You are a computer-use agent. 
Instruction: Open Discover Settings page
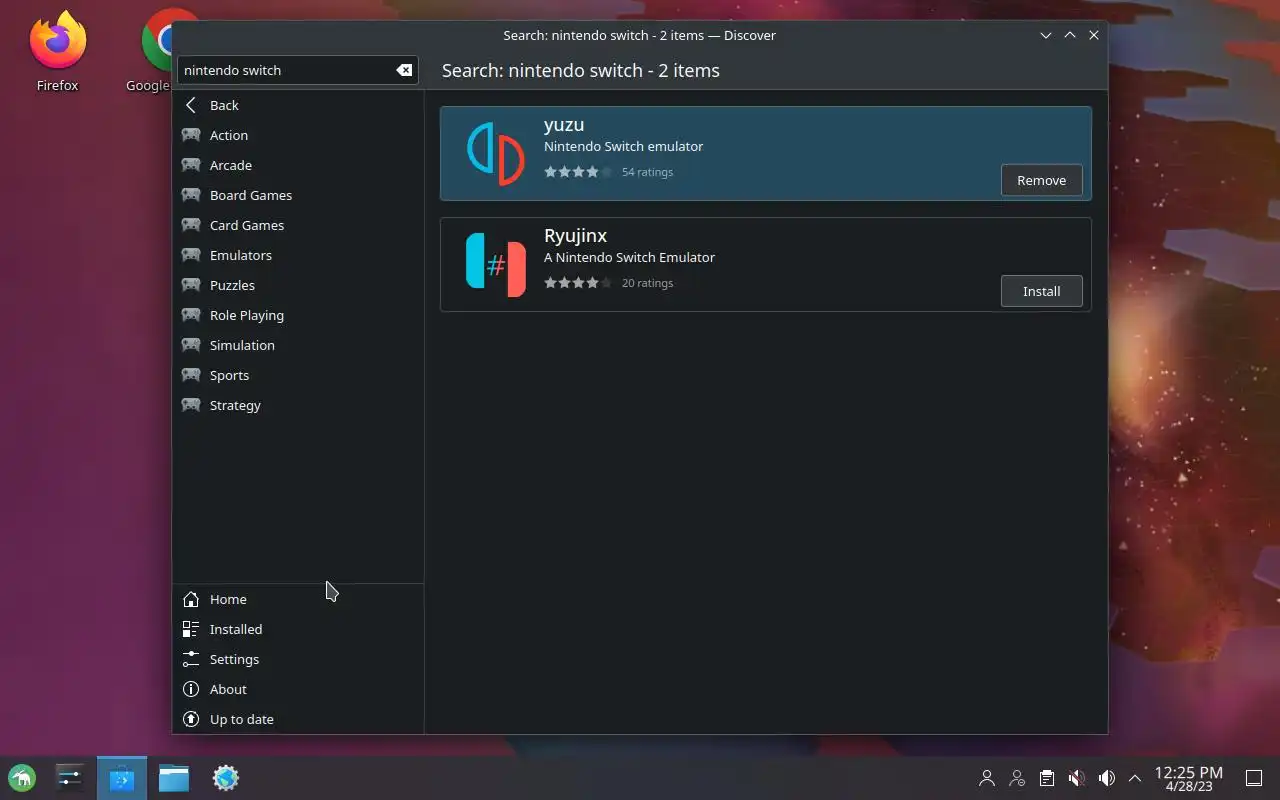click(298, 659)
